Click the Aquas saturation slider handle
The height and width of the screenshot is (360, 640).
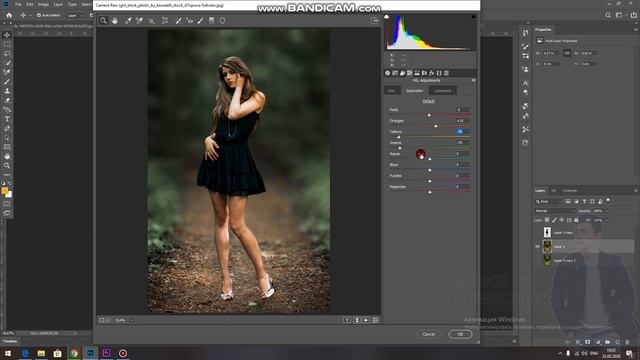pyautogui.click(x=430, y=159)
